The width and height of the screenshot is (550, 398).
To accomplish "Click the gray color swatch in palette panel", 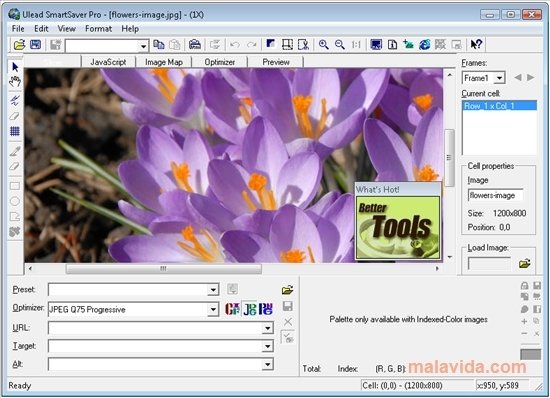I will click(530, 354).
